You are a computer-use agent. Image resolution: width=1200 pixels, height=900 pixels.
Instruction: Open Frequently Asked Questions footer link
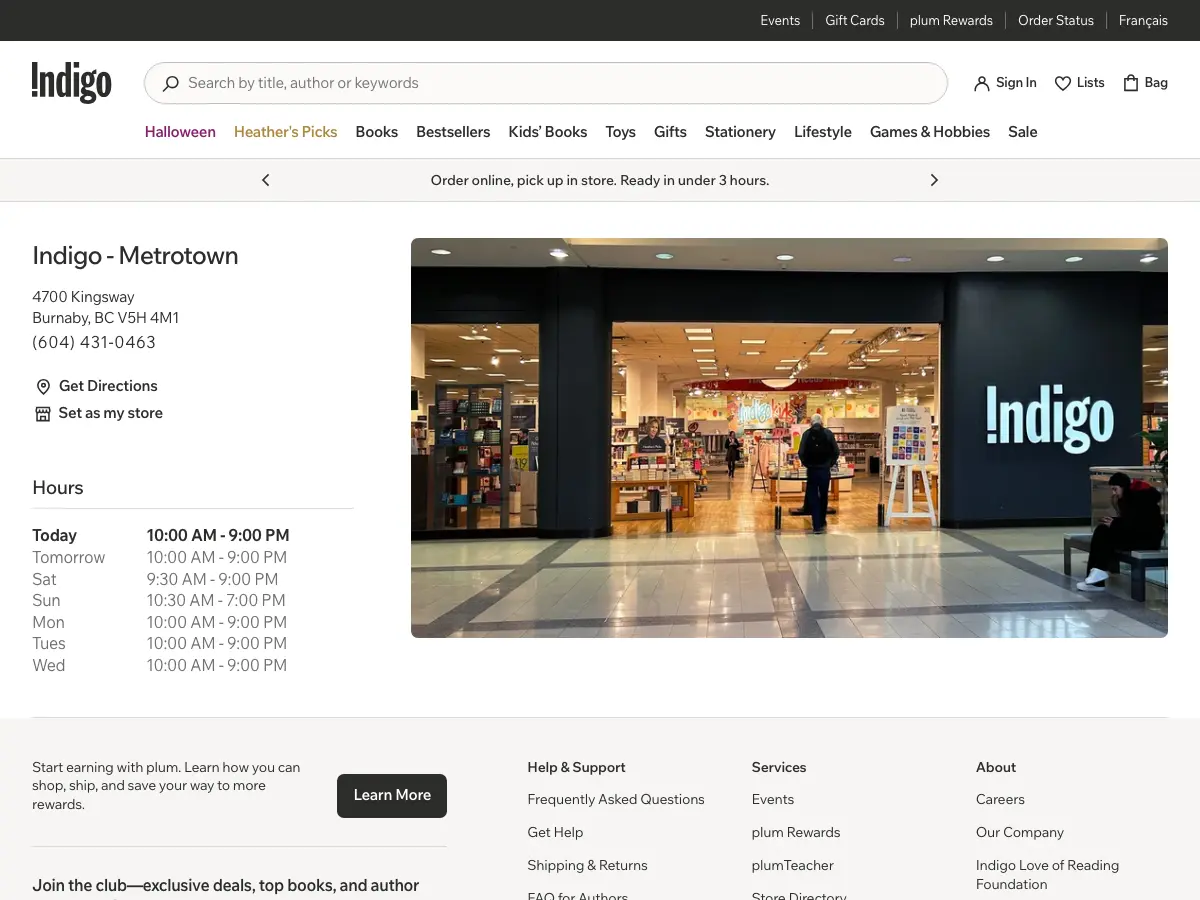[616, 799]
